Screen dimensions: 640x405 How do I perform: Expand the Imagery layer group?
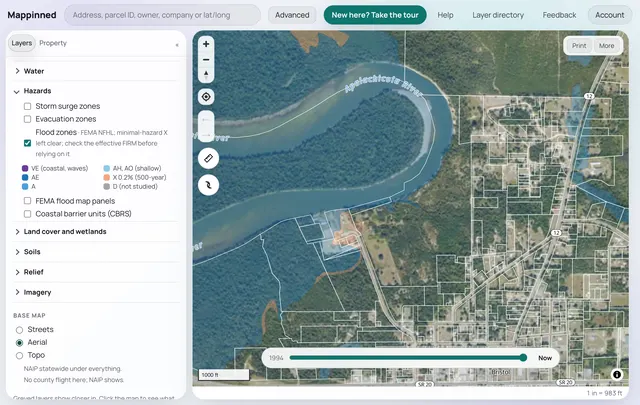[96, 292]
